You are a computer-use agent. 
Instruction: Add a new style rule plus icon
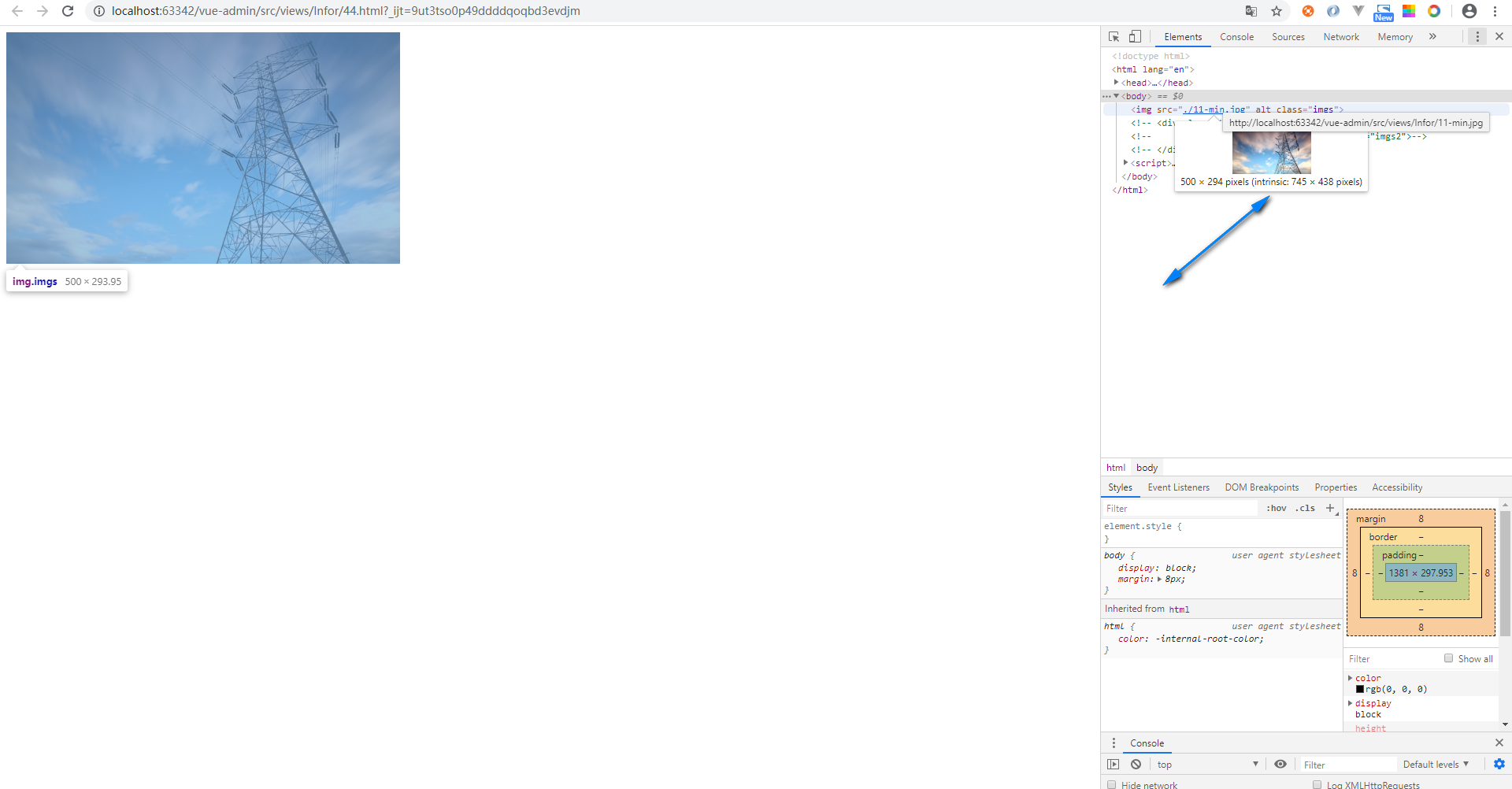pyautogui.click(x=1330, y=509)
